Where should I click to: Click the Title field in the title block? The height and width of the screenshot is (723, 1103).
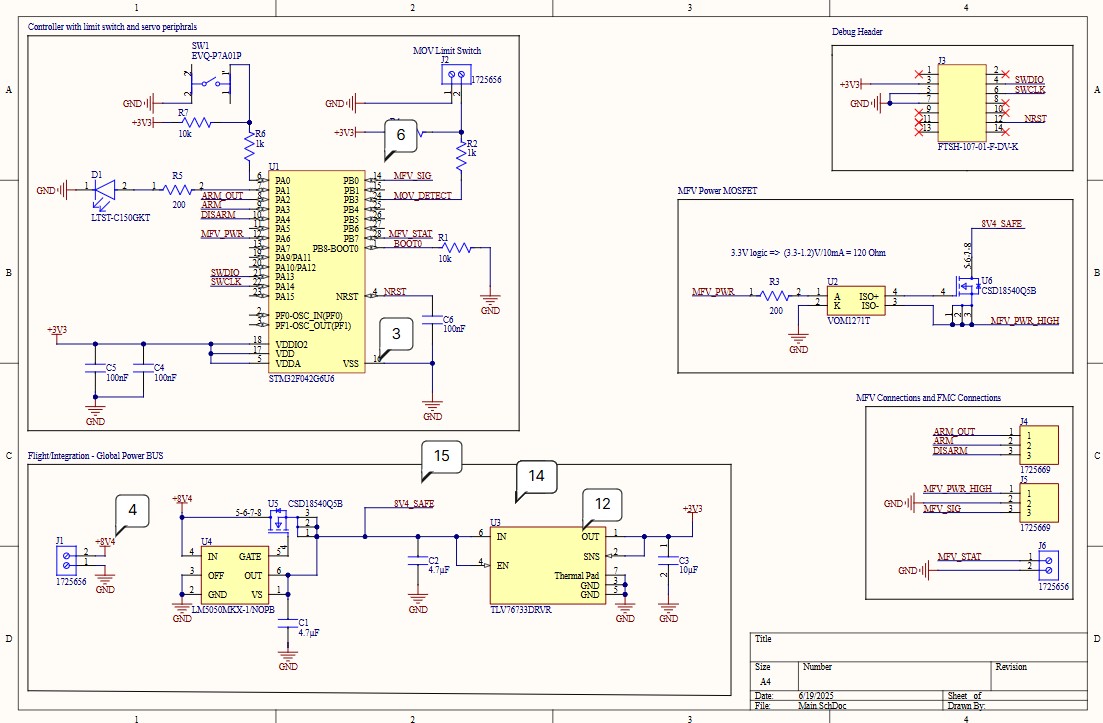tap(762, 639)
